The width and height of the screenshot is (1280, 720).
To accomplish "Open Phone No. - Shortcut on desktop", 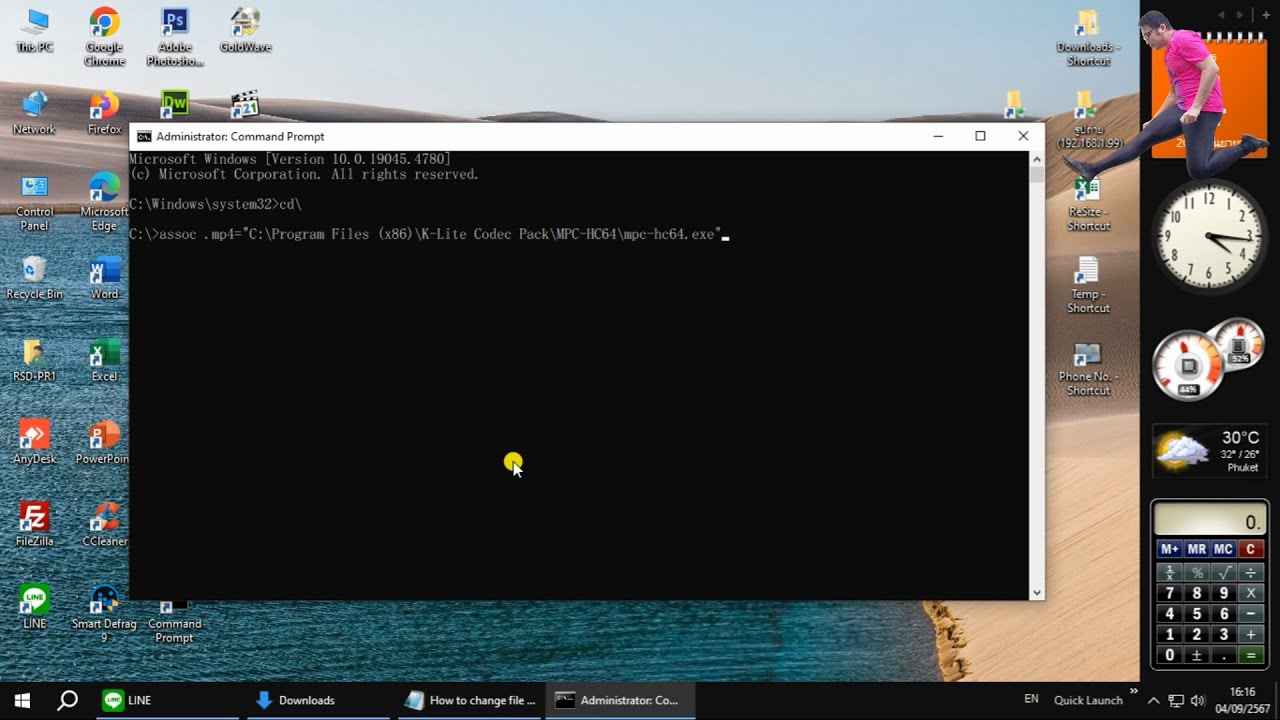I will (x=1088, y=367).
